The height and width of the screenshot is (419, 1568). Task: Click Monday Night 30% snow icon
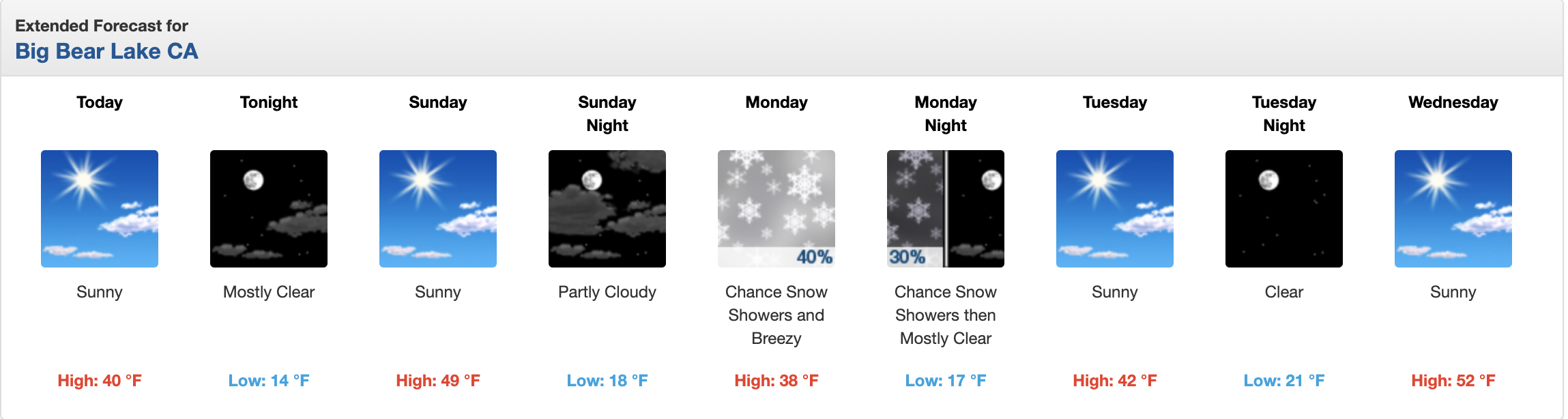click(946, 209)
